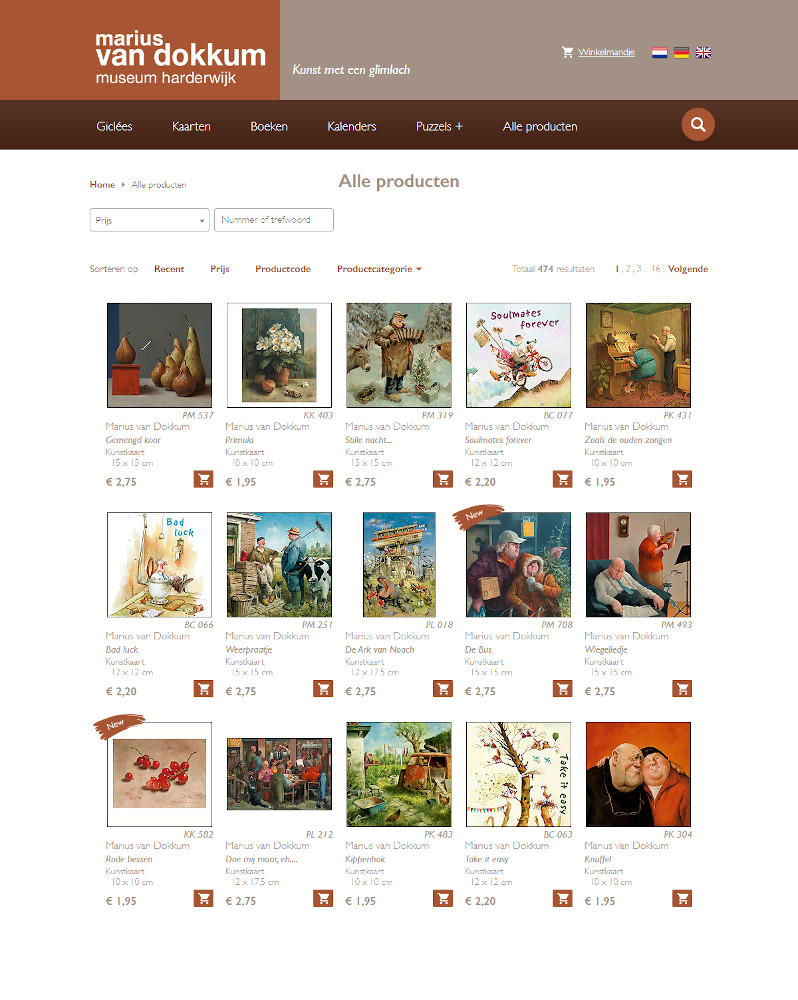Open the Winkelmandje link
798x1000 pixels.
[606, 52]
